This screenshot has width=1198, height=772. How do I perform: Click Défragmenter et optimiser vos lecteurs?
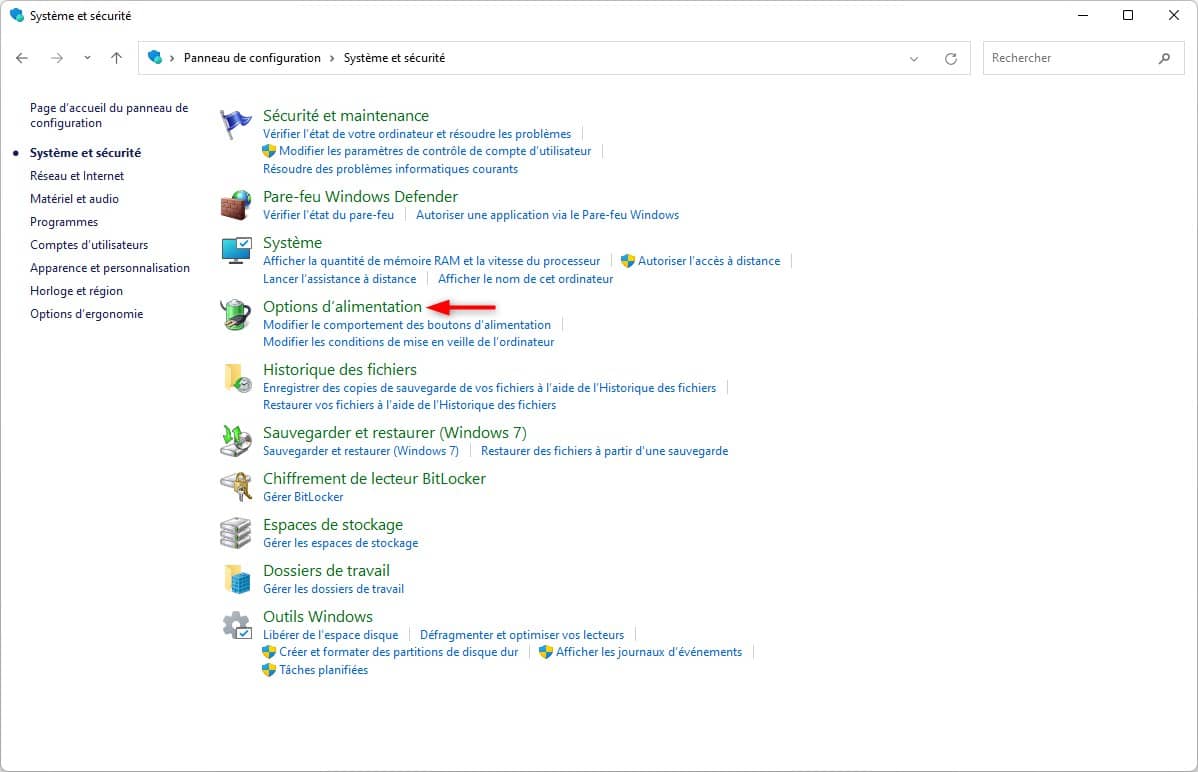tap(522, 634)
